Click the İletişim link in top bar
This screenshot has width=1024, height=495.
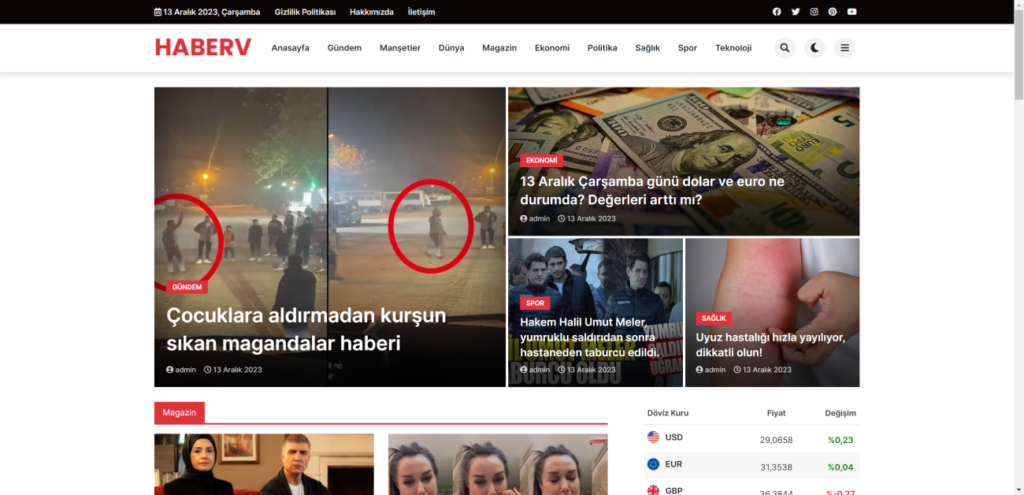tap(421, 12)
